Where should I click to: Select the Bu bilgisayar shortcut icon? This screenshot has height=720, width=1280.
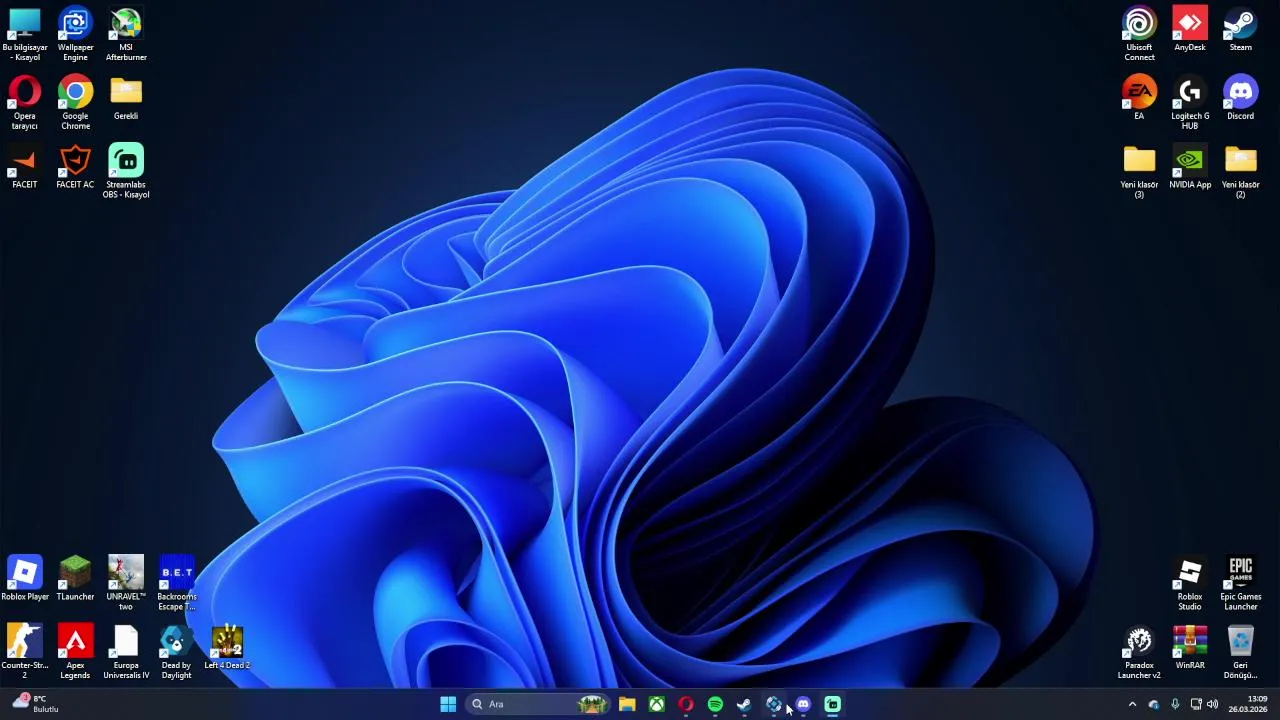point(24,34)
